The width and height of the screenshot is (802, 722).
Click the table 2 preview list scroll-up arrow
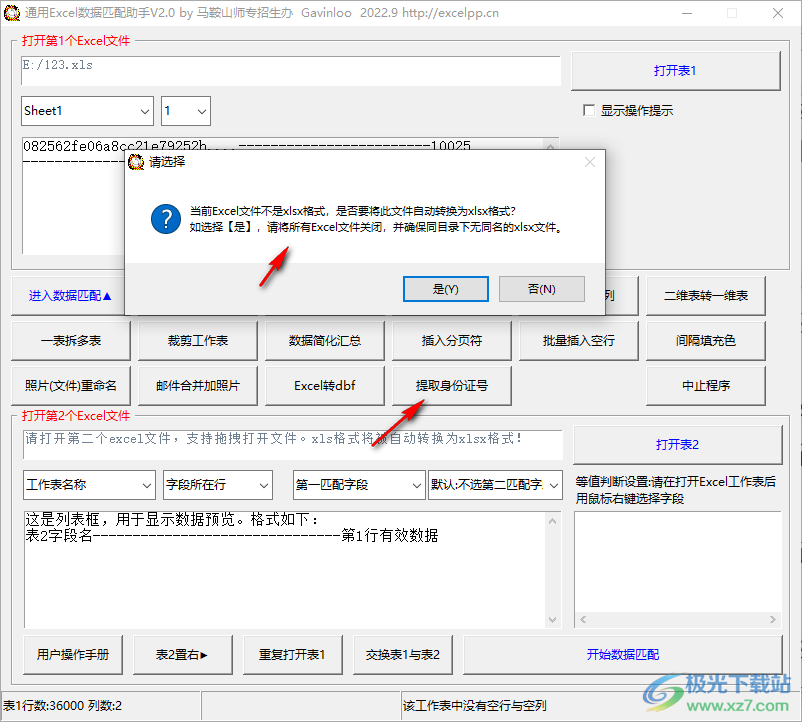[x=552, y=521]
